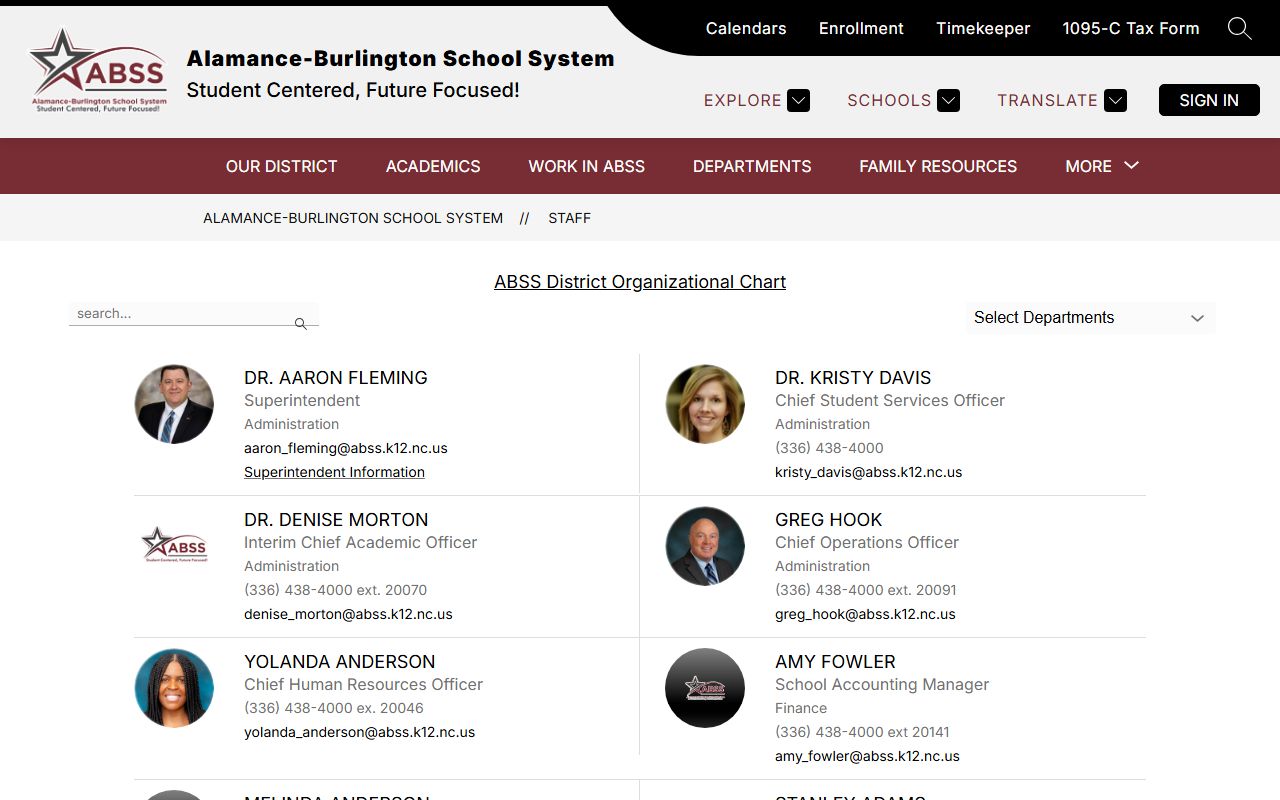Click the name Dr. Kristy Davis

(x=853, y=378)
